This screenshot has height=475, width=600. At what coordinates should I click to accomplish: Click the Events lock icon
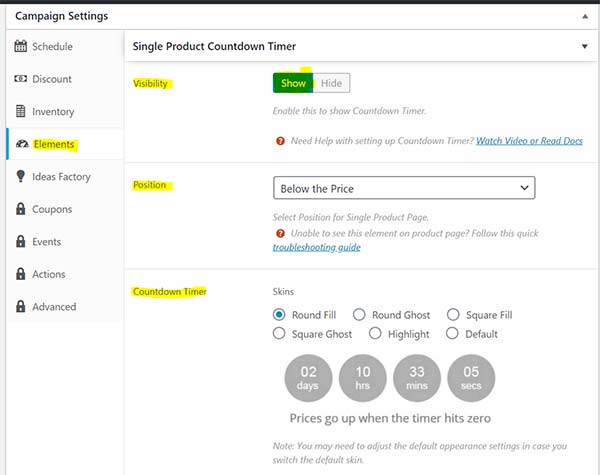click(x=21, y=242)
